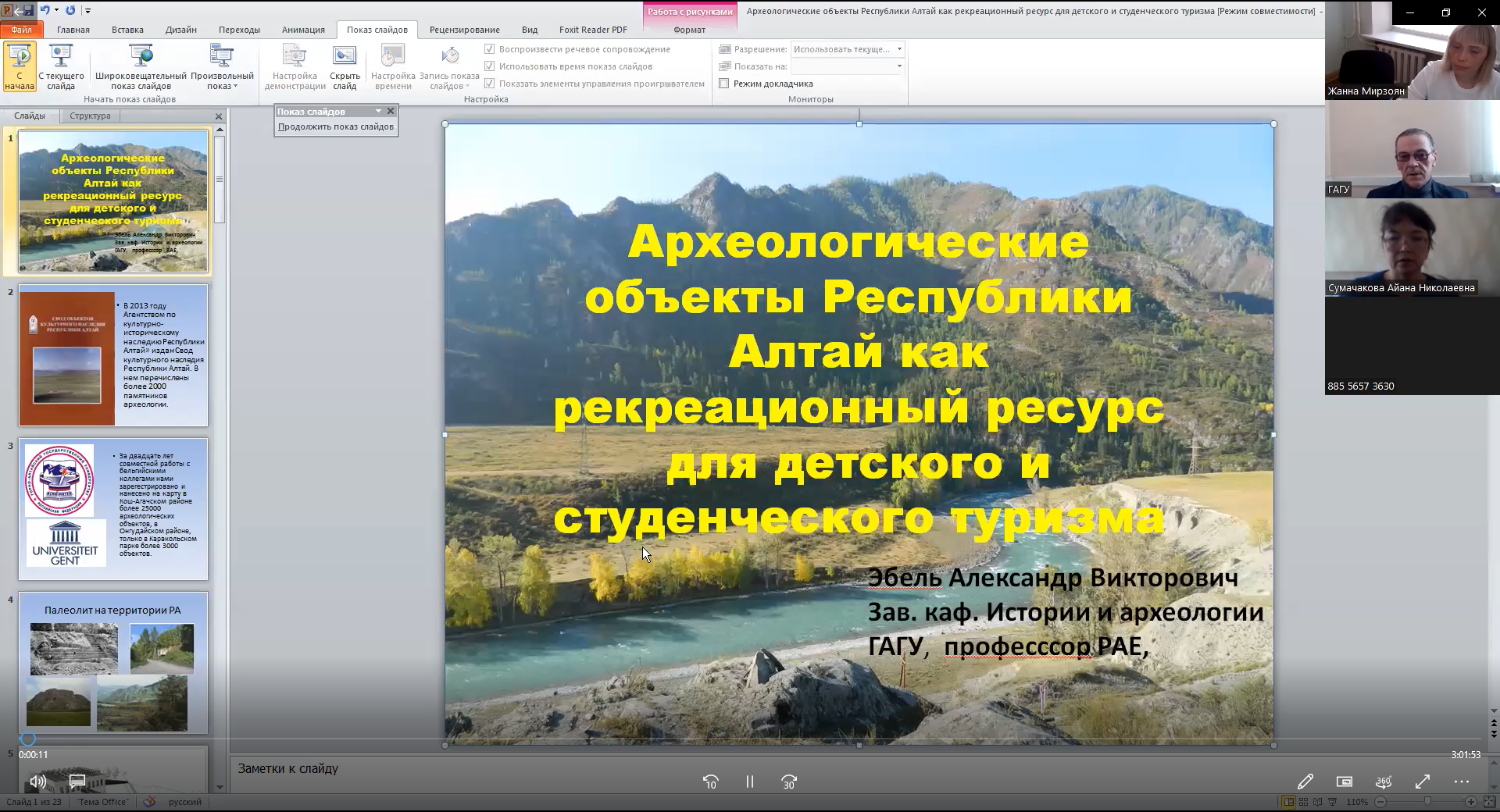1500x812 pixels.
Task: Open 'Настройка демонстрации' setup icon
Action: (295, 66)
